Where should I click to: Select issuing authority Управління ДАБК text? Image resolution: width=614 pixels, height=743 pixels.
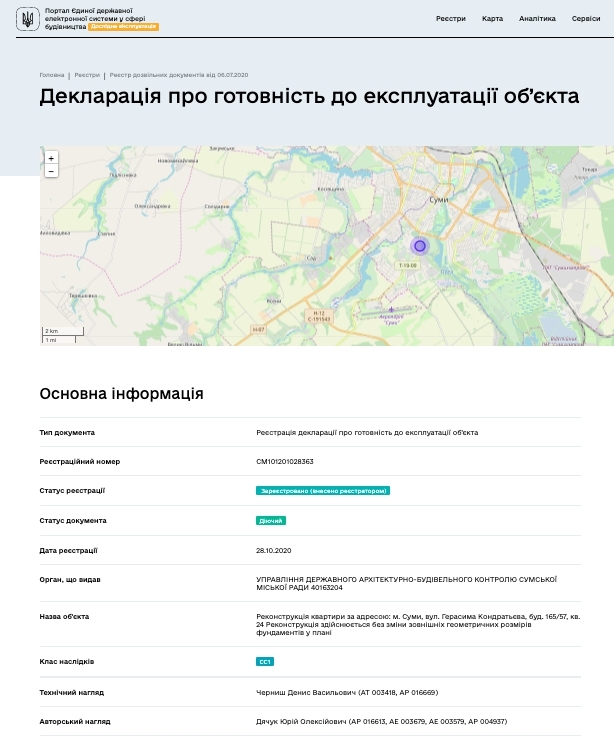click(x=406, y=583)
